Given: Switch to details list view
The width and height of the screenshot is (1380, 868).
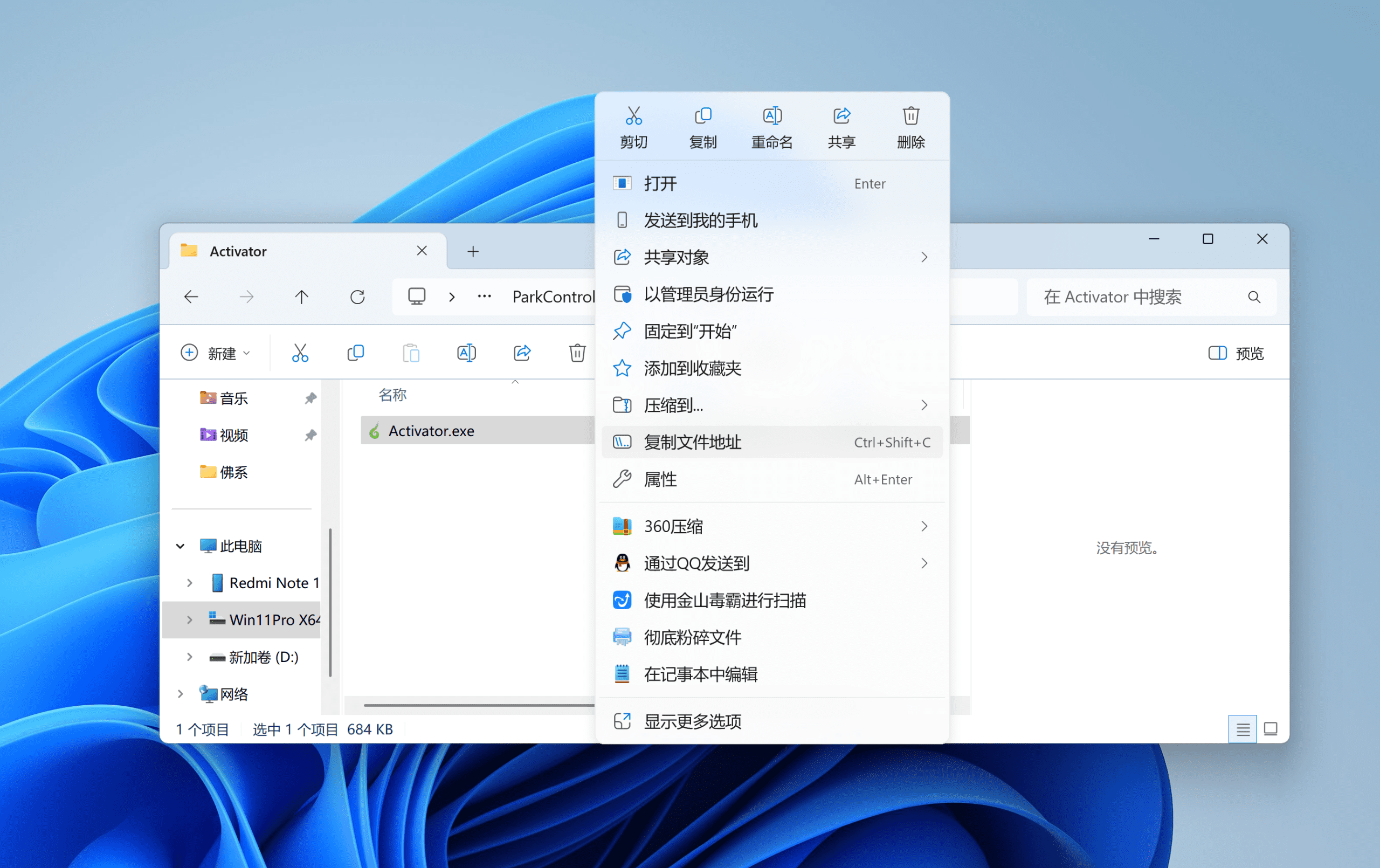Looking at the screenshot, I should 1243,729.
